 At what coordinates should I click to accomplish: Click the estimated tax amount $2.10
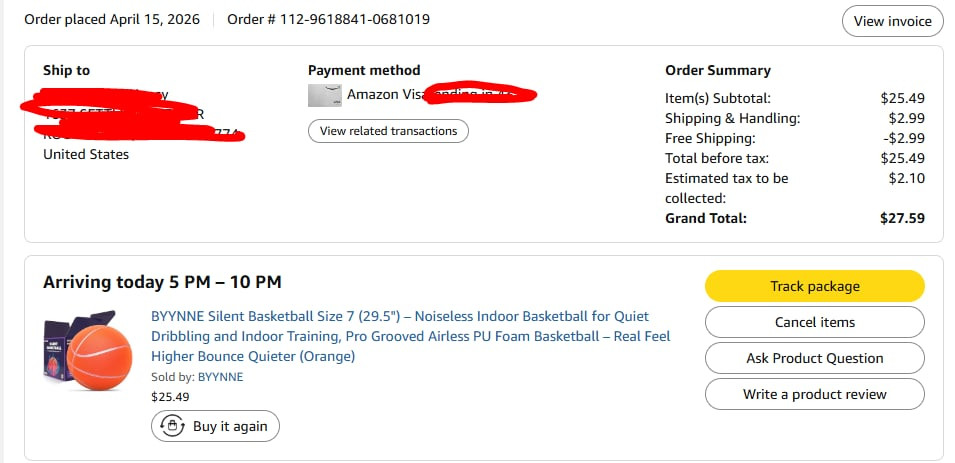click(908, 178)
